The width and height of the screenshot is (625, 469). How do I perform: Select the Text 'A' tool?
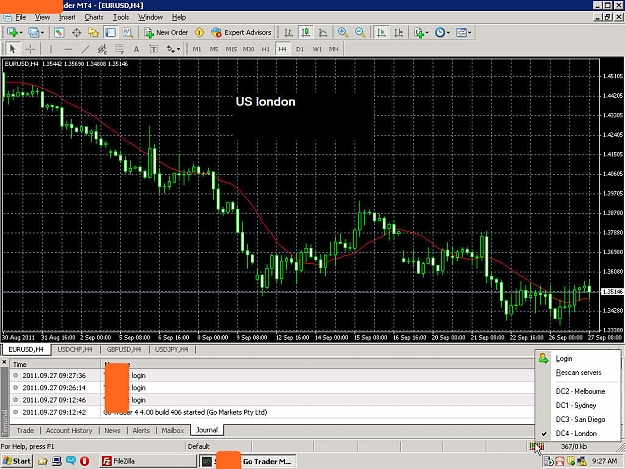(136, 49)
